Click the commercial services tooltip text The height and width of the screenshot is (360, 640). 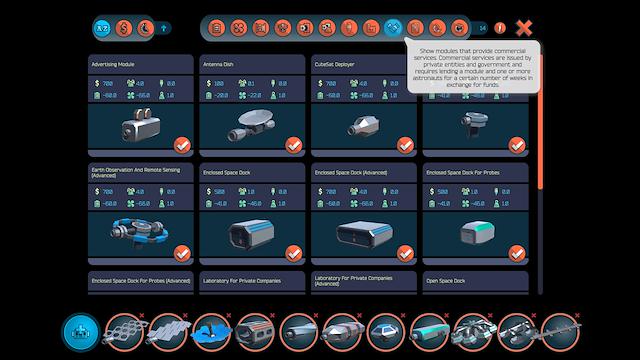tap(473, 68)
